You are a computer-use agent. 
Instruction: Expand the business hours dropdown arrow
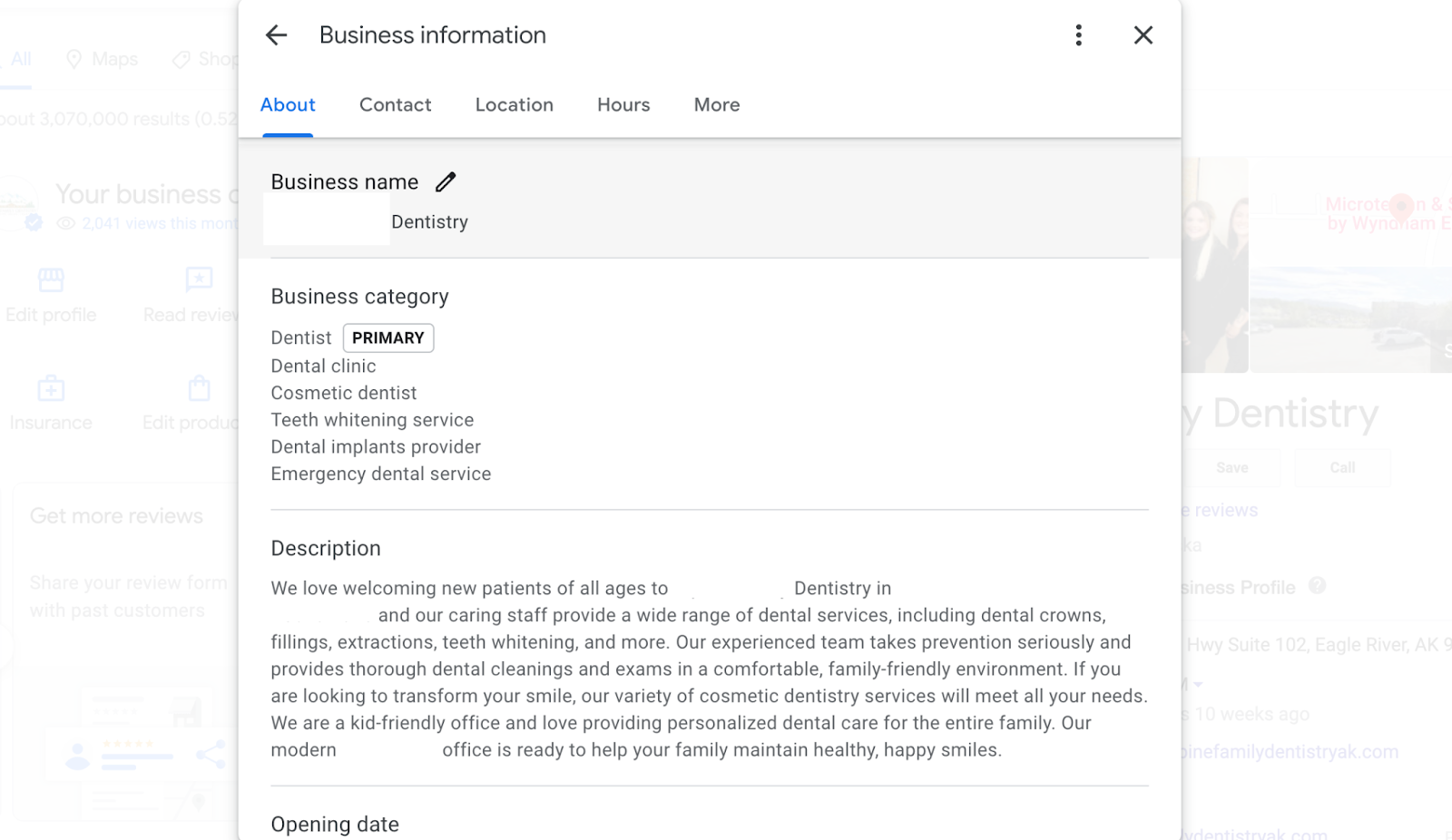coord(1198,685)
